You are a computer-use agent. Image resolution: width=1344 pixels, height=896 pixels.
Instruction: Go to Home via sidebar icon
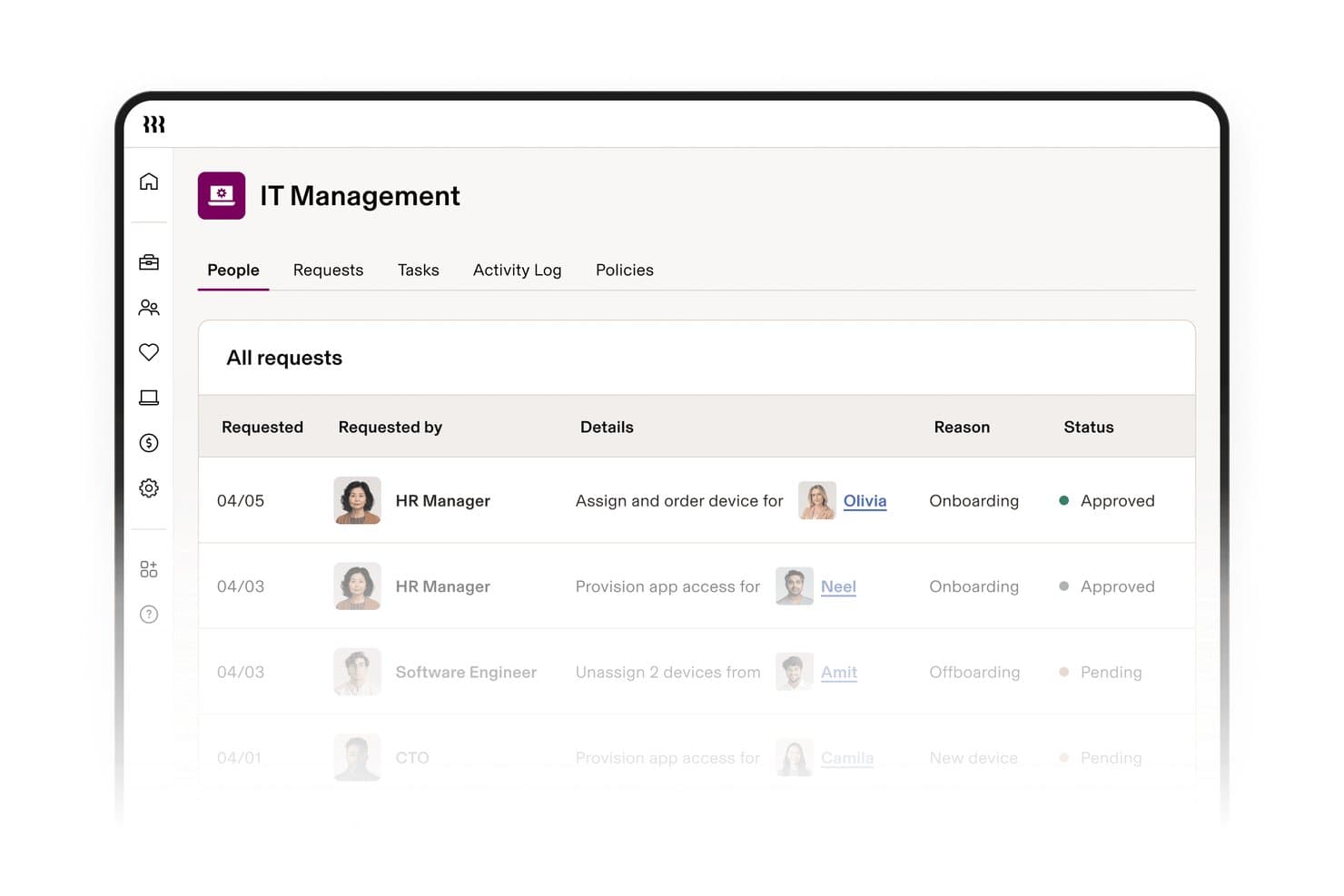pos(149,182)
